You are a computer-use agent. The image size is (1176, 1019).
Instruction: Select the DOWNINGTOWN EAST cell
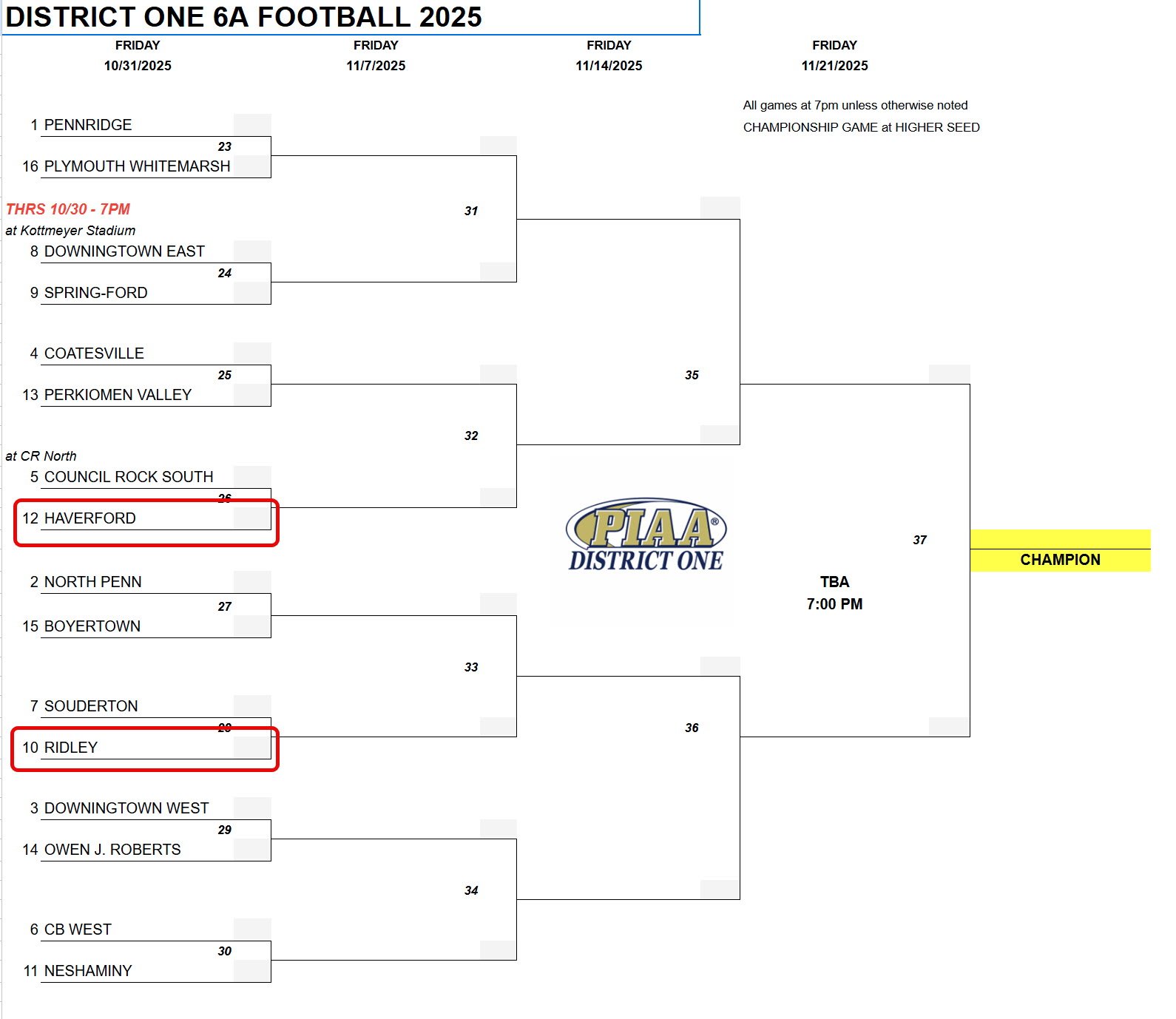(x=124, y=251)
